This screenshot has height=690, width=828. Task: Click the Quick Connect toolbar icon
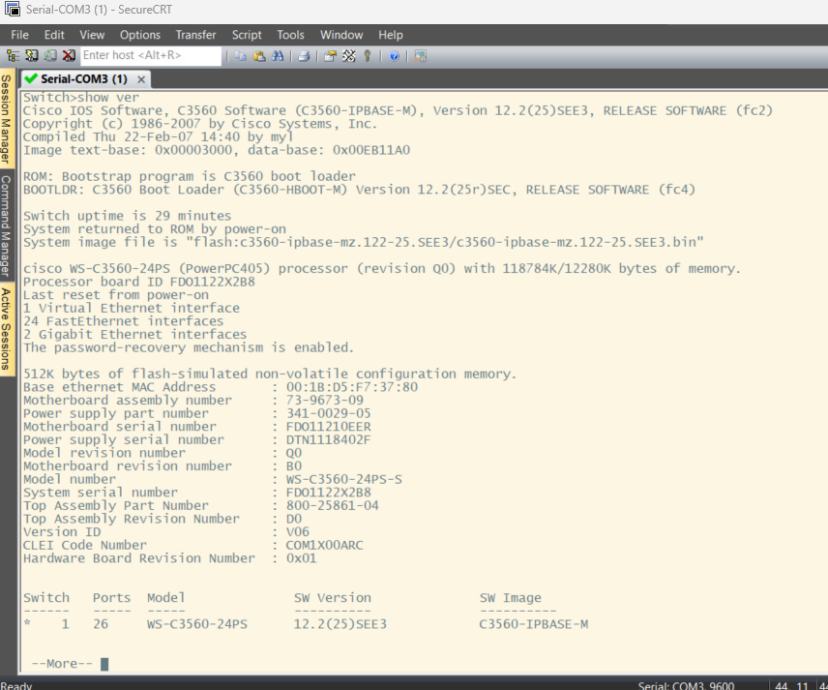click(32, 55)
